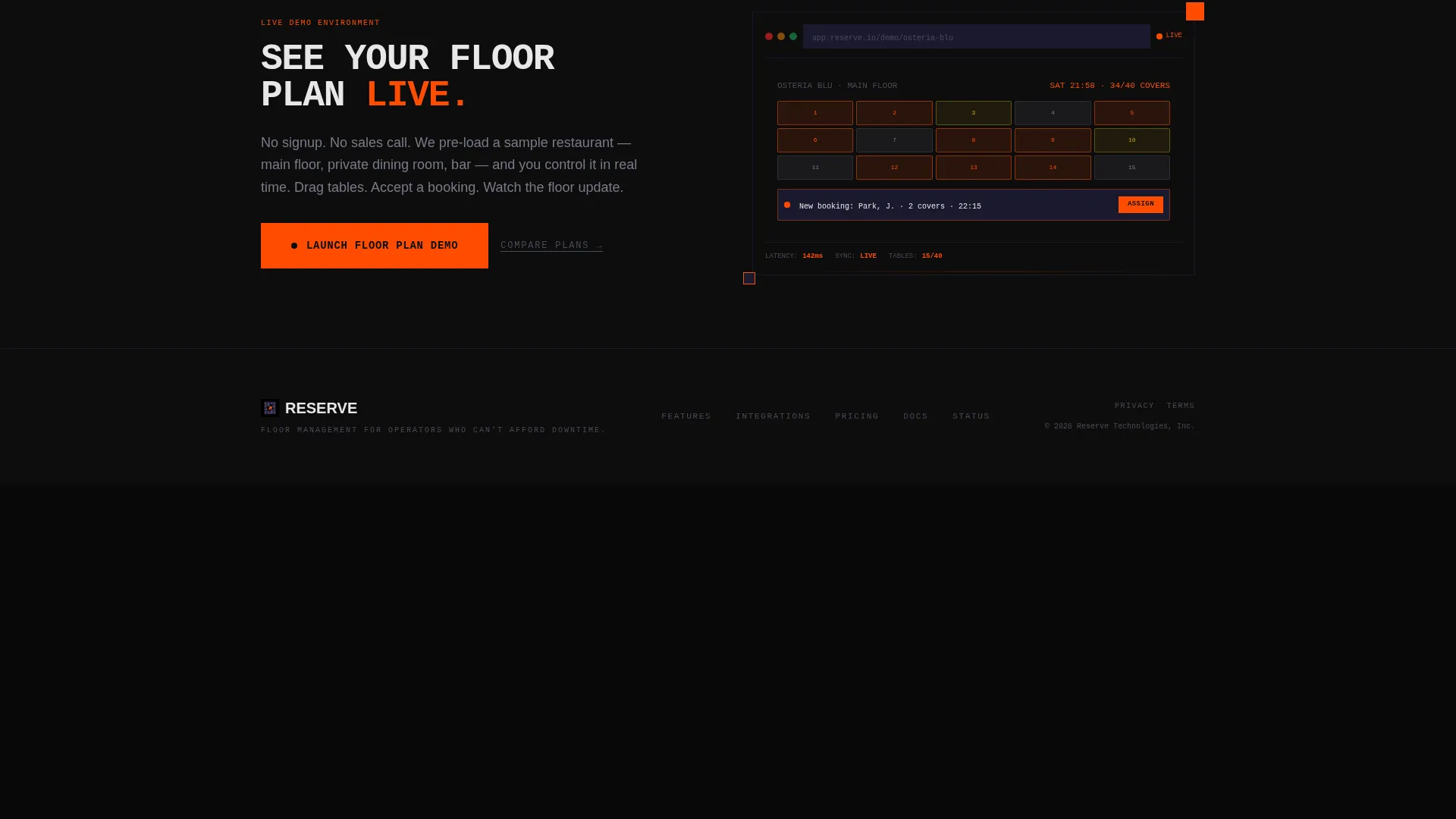The width and height of the screenshot is (1456, 819).
Task: Click the orange square corner accent
Action: pyautogui.click(x=1195, y=11)
